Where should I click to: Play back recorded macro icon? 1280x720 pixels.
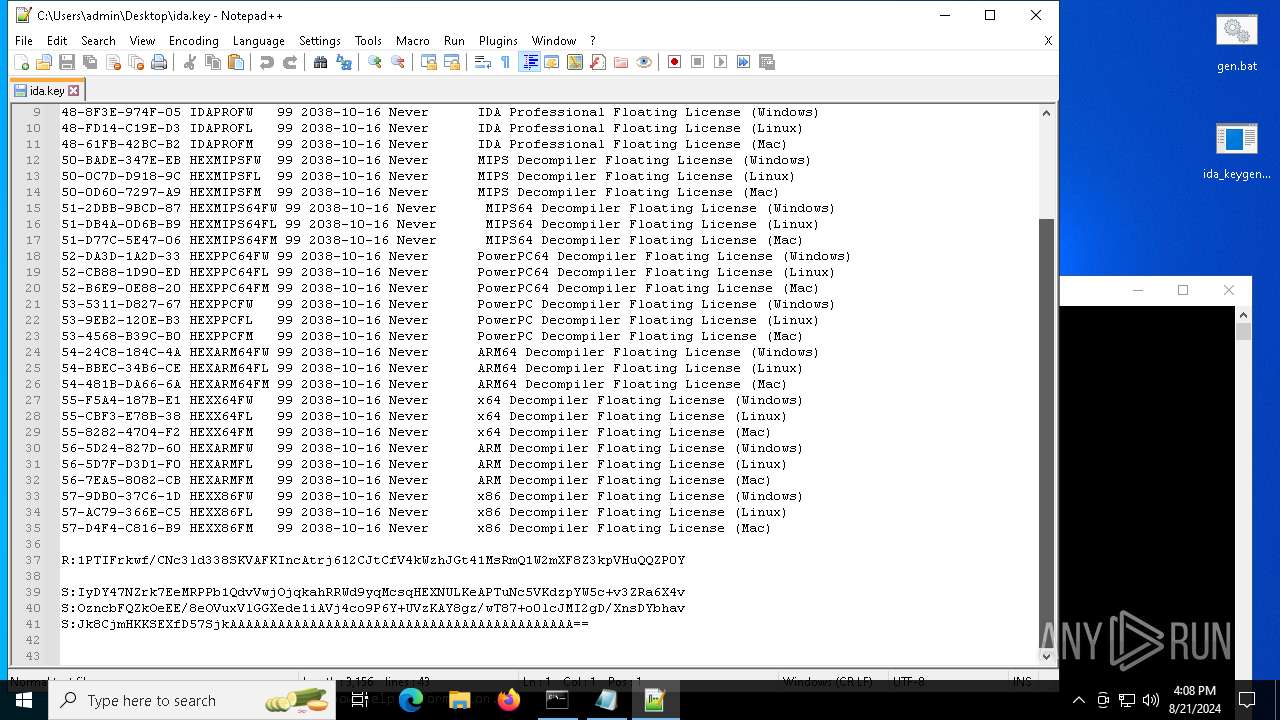[x=721, y=62]
